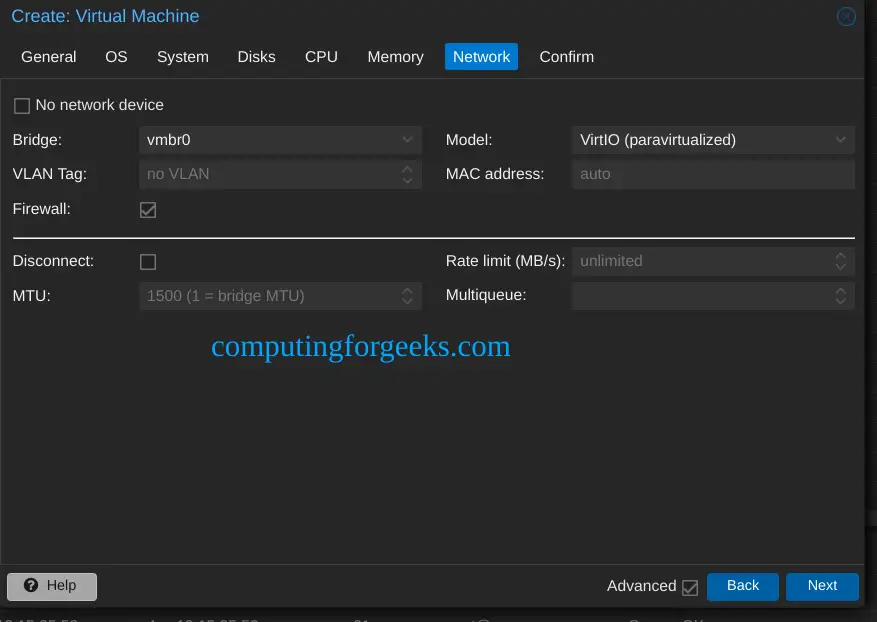Decrease the VLAN Tag value with down arrow
This screenshot has height=622, width=877.
point(407,180)
